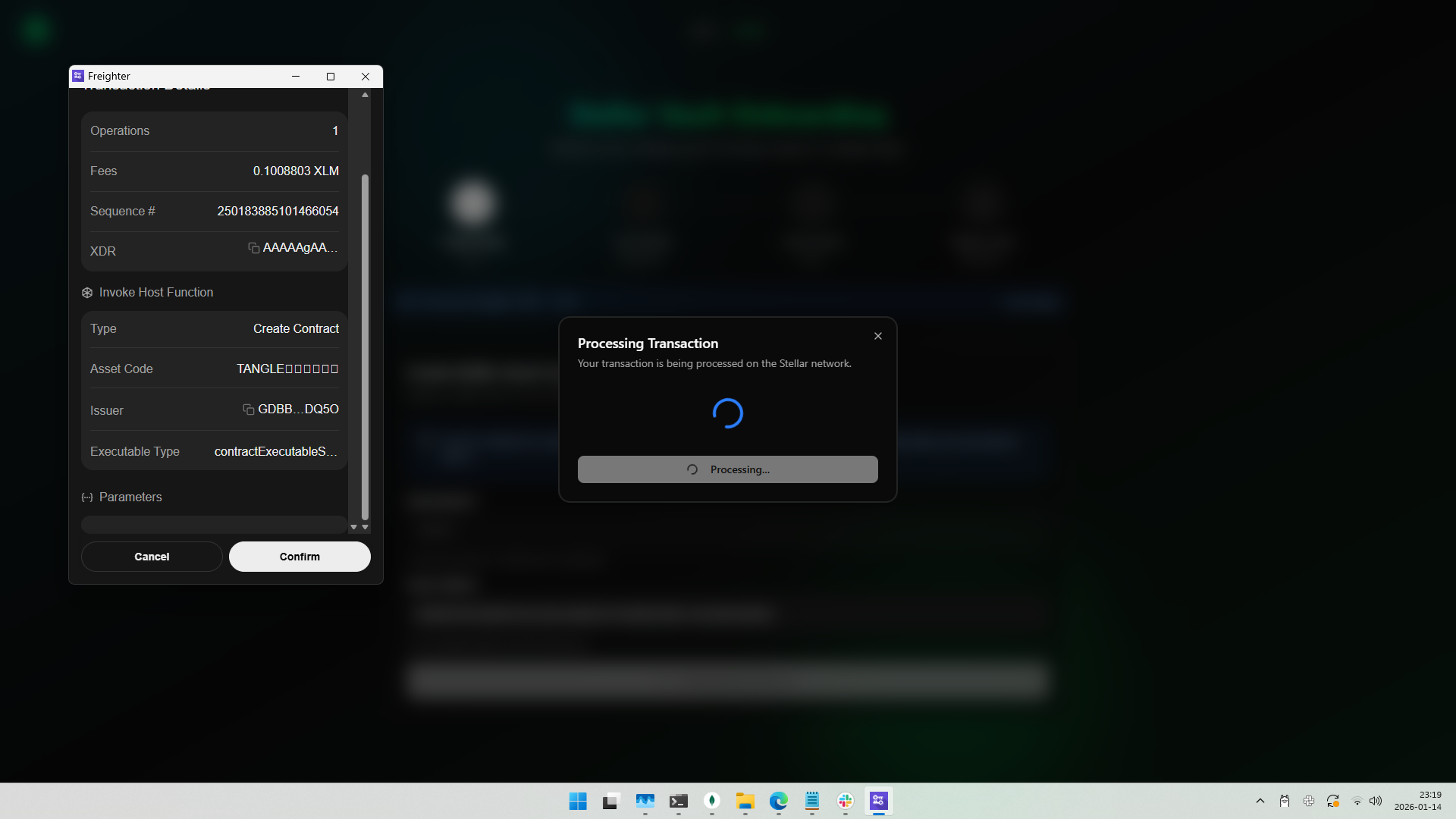Show hidden system tray icons

click(1260, 800)
